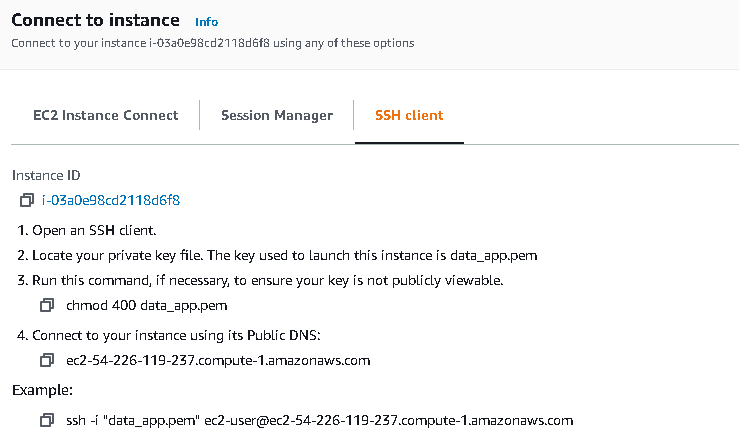Copy the Public DNS address via its icon

[47, 360]
